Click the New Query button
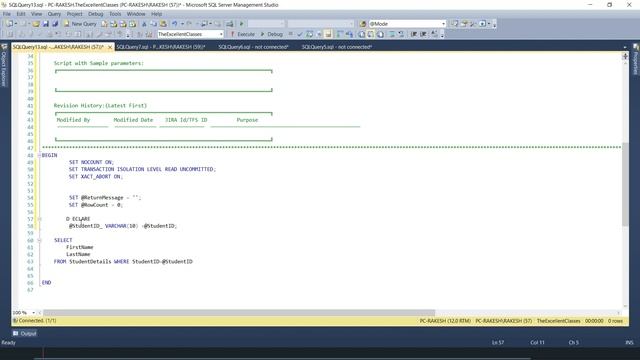The width and height of the screenshot is (640, 360). 80,24
